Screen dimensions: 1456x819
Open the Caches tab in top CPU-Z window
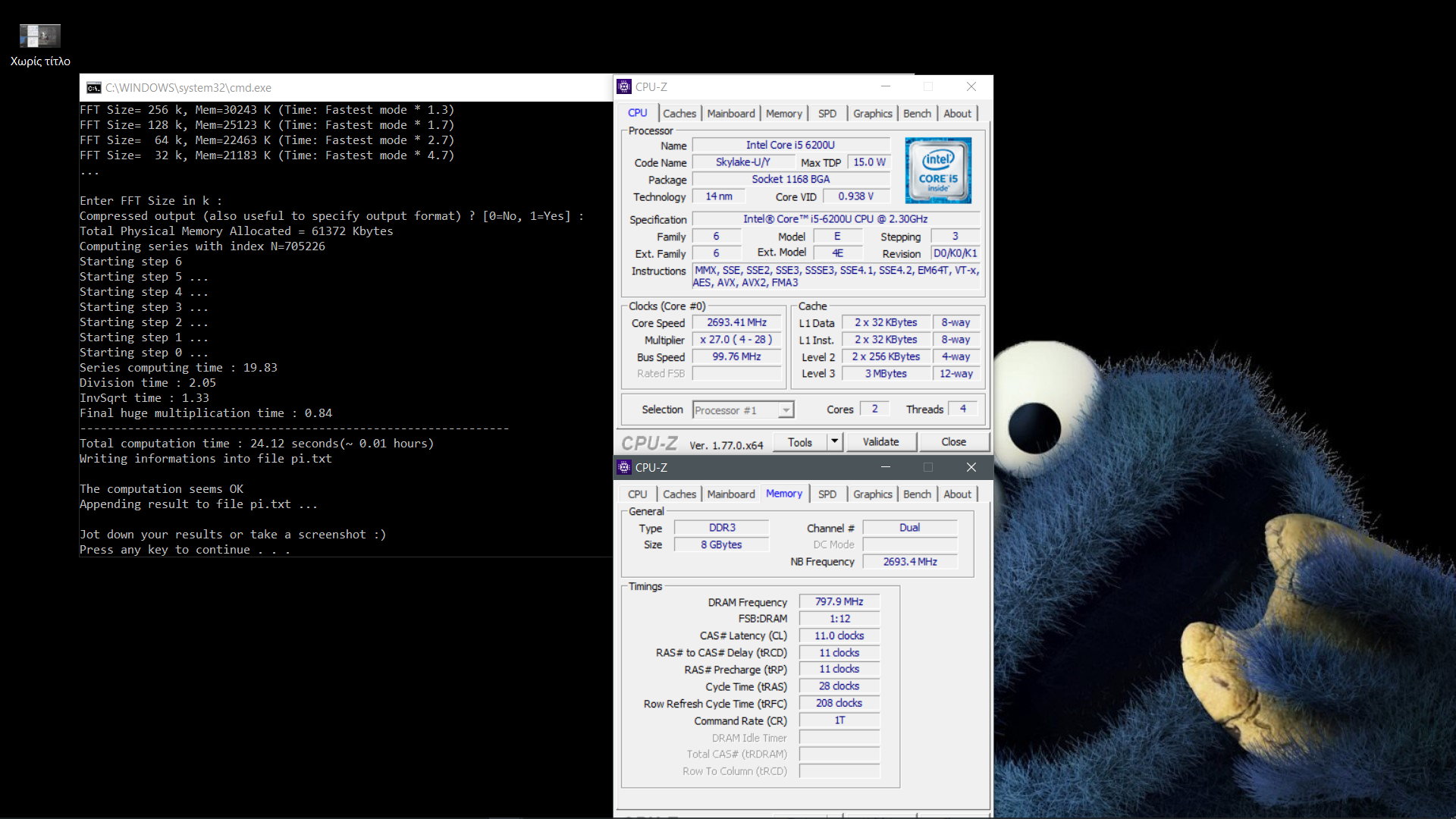pos(679,114)
